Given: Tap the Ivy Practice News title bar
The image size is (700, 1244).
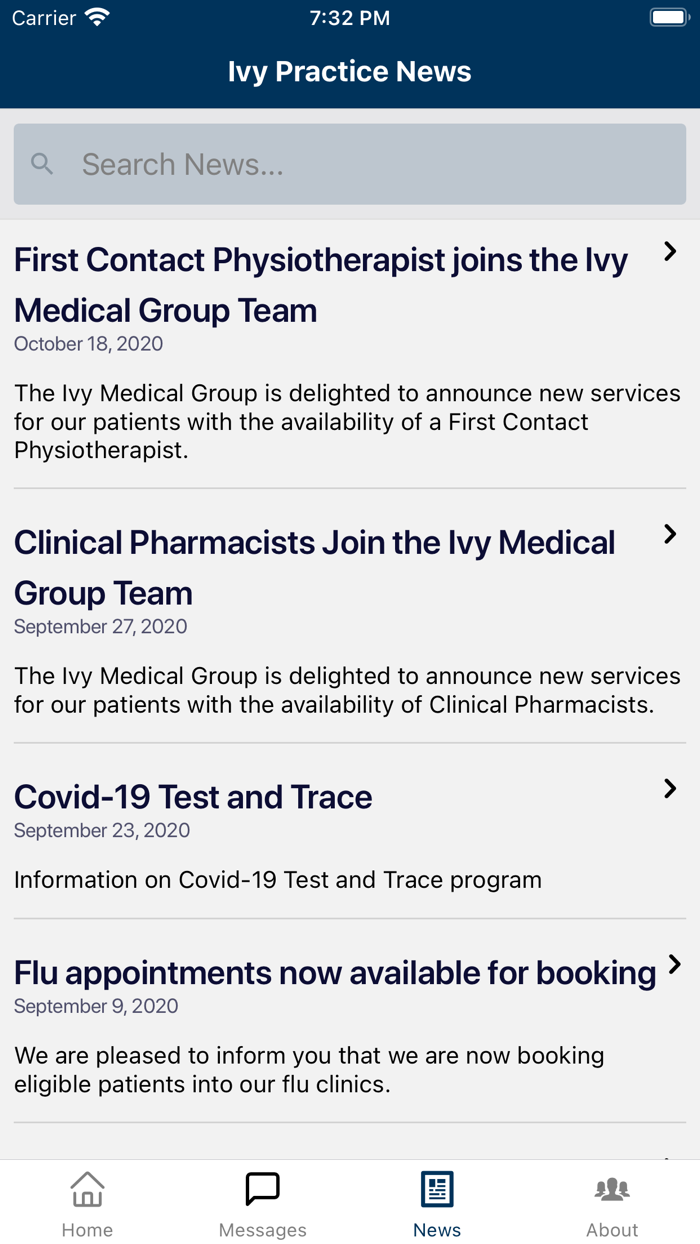Looking at the screenshot, I should coord(349,71).
